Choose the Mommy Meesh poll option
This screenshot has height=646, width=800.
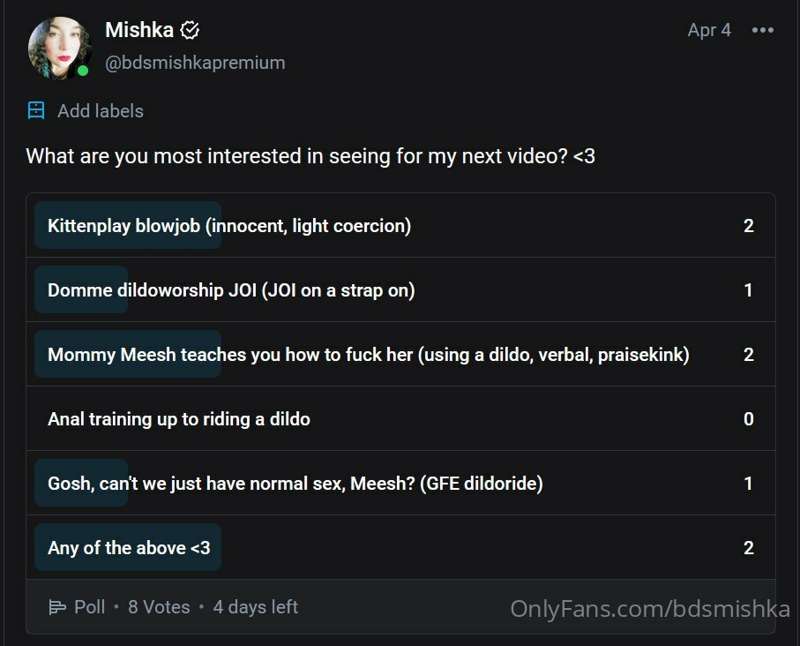click(x=401, y=354)
